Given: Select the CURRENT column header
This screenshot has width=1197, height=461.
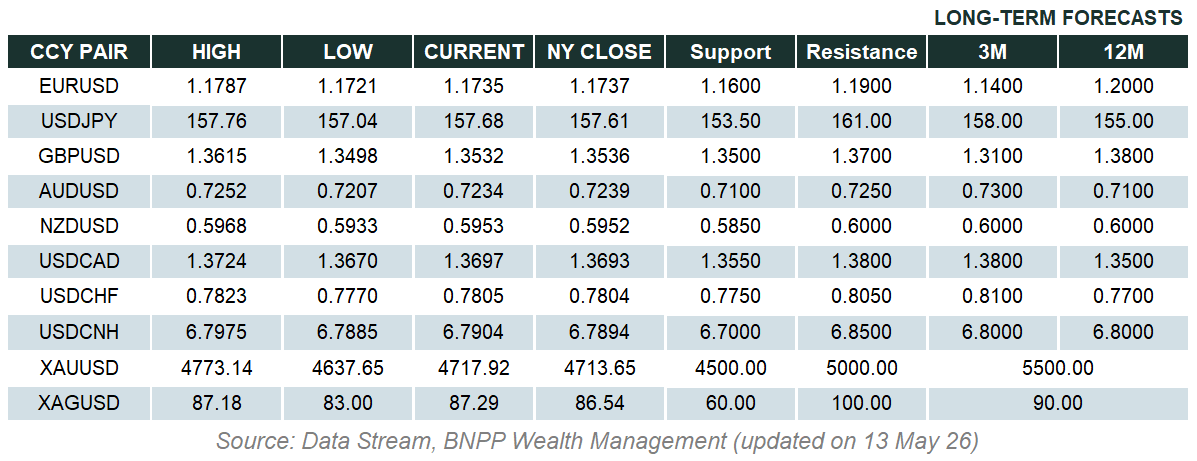Looking at the screenshot, I should coord(474,51).
